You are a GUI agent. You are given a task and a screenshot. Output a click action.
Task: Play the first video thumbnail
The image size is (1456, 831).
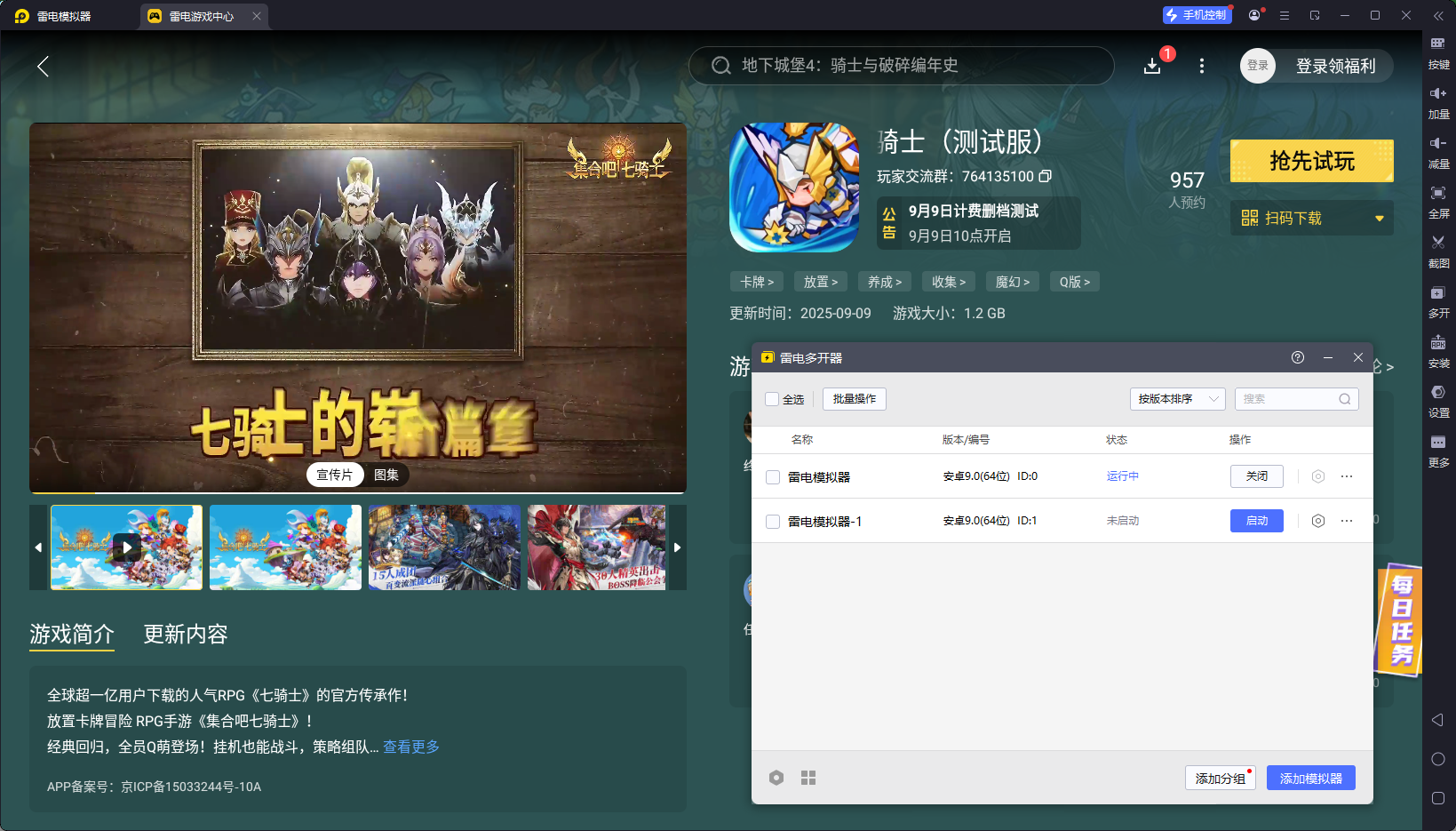tap(126, 547)
